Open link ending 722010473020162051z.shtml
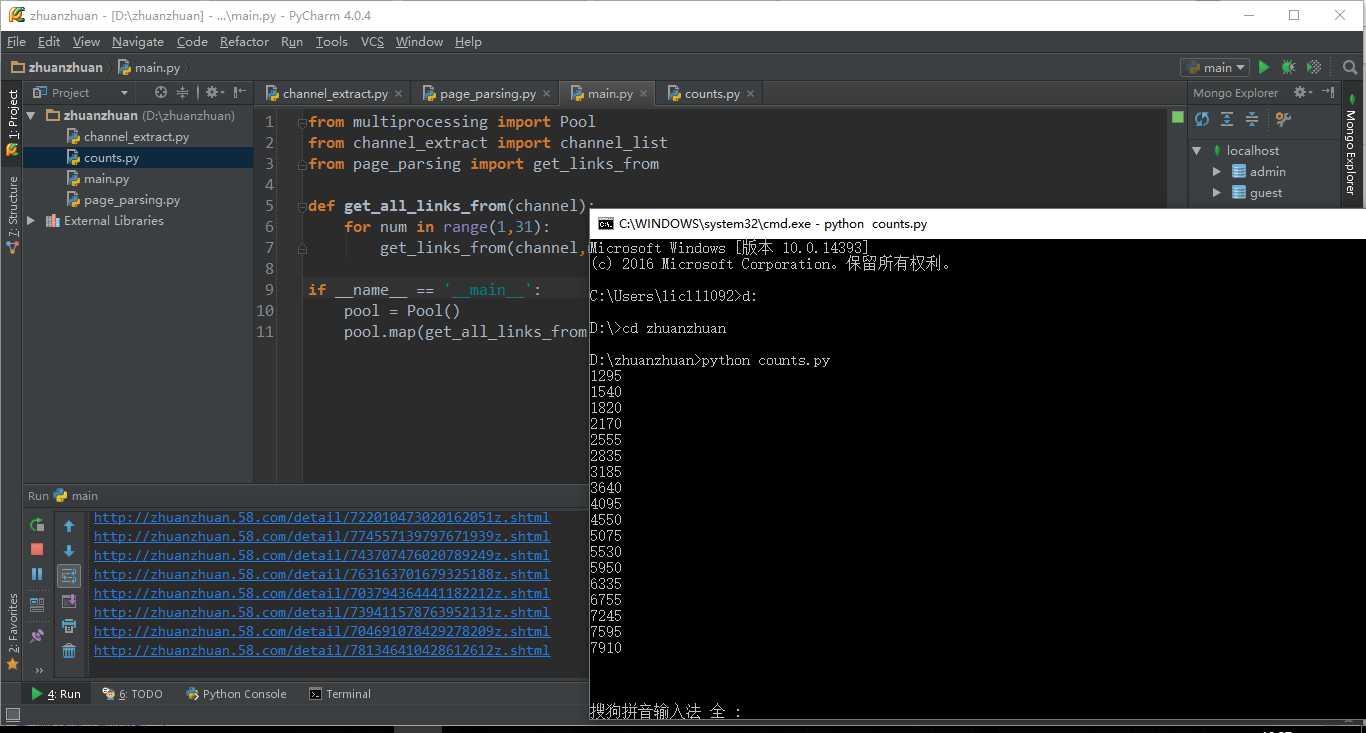1366x733 pixels. [322, 517]
